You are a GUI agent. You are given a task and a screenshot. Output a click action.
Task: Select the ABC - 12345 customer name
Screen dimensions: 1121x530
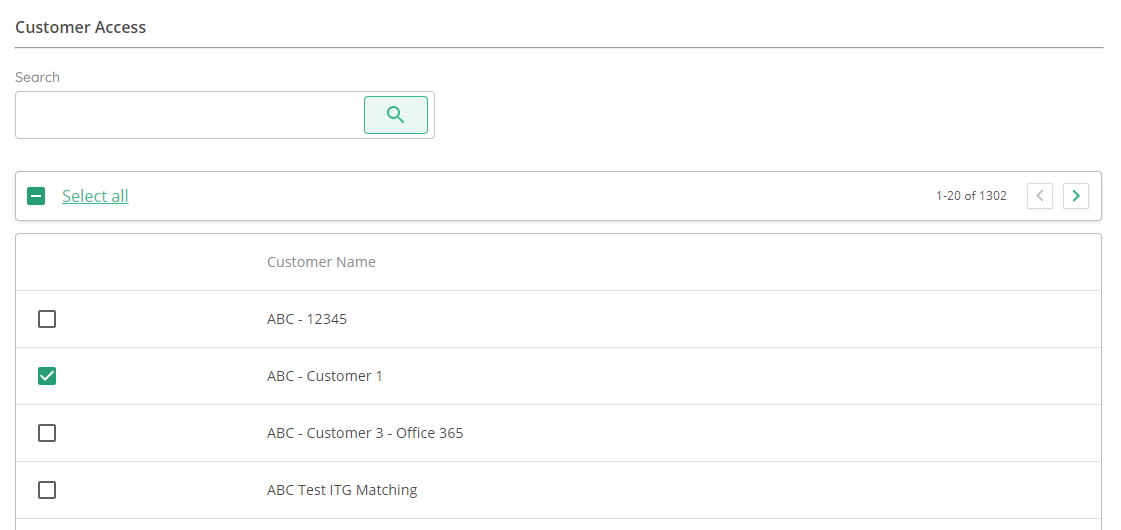(307, 319)
